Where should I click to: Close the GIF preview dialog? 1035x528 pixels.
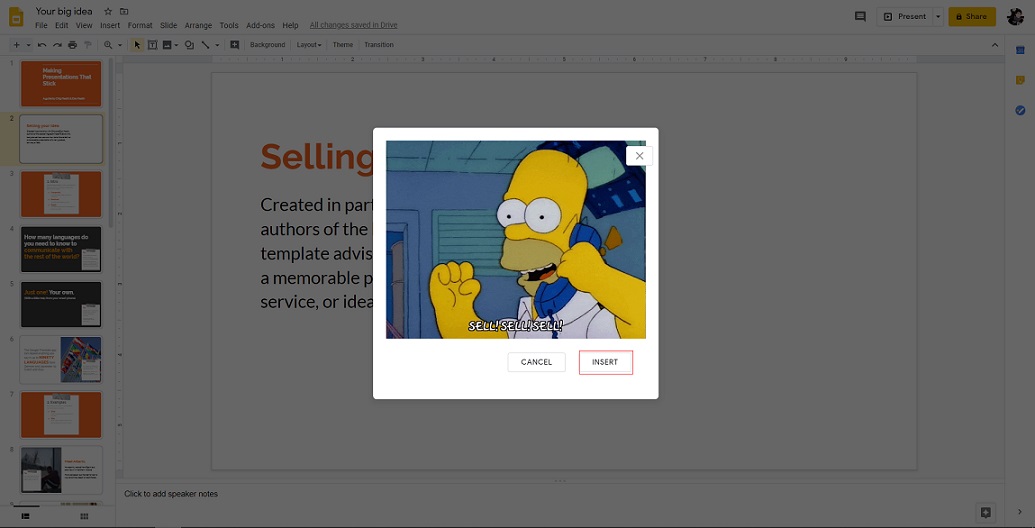(x=639, y=156)
